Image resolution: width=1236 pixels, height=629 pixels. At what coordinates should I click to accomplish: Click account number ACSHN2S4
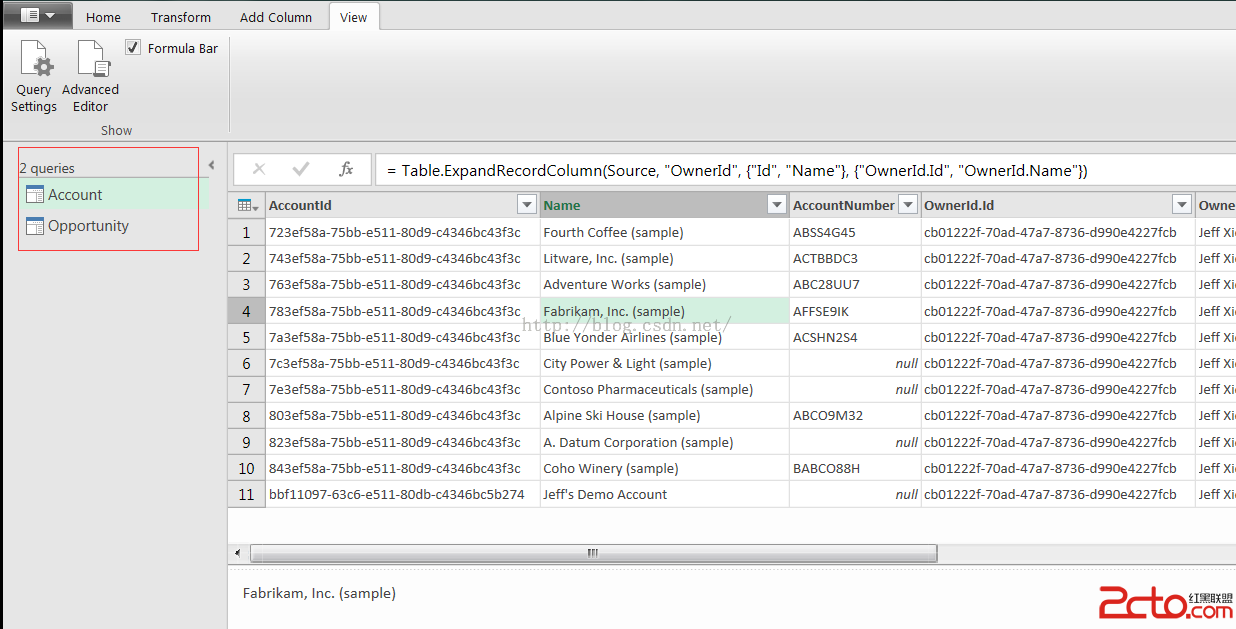click(x=855, y=337)
